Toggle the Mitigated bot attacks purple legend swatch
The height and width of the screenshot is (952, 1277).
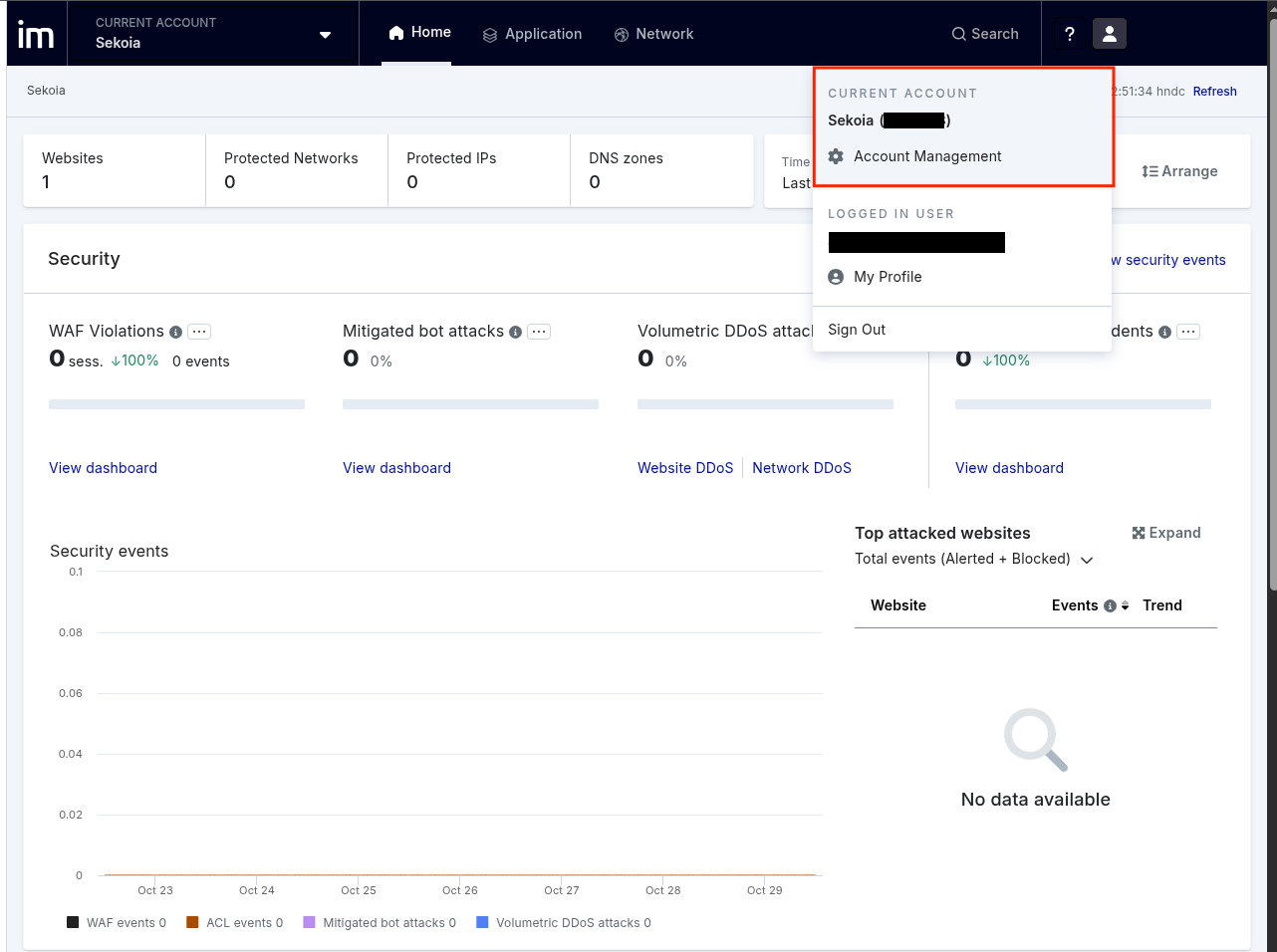point(310,923)
